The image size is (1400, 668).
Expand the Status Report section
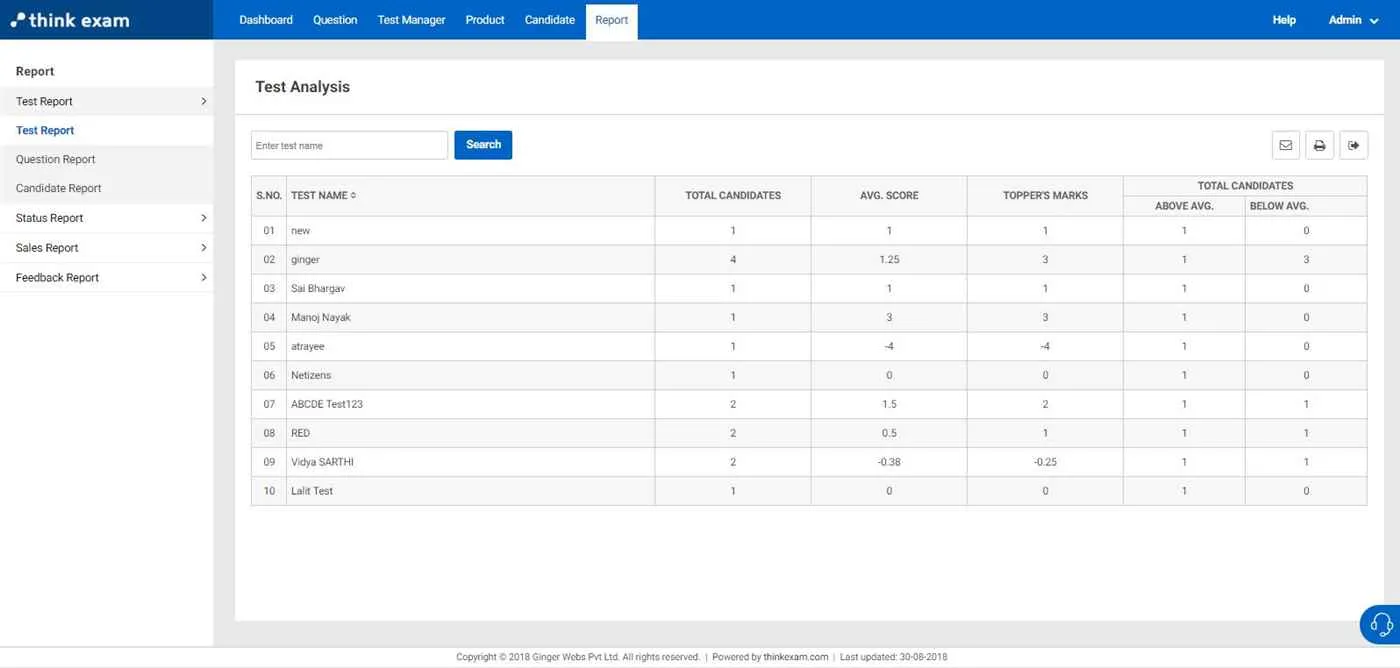pos(49,217)
